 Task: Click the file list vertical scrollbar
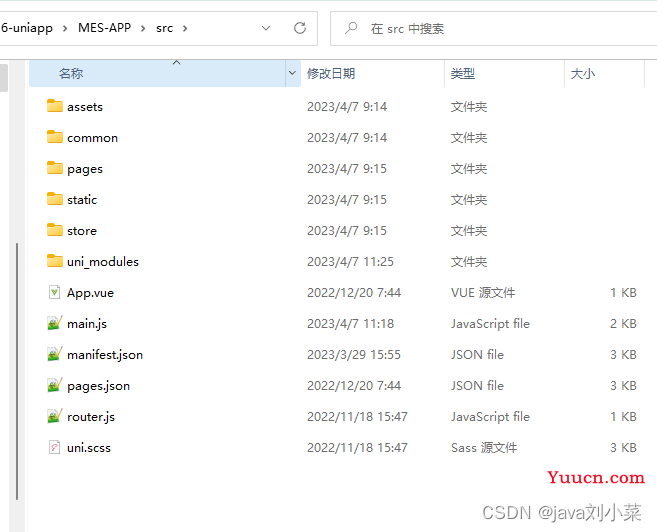pyautogui.click(x=17, y=371)
